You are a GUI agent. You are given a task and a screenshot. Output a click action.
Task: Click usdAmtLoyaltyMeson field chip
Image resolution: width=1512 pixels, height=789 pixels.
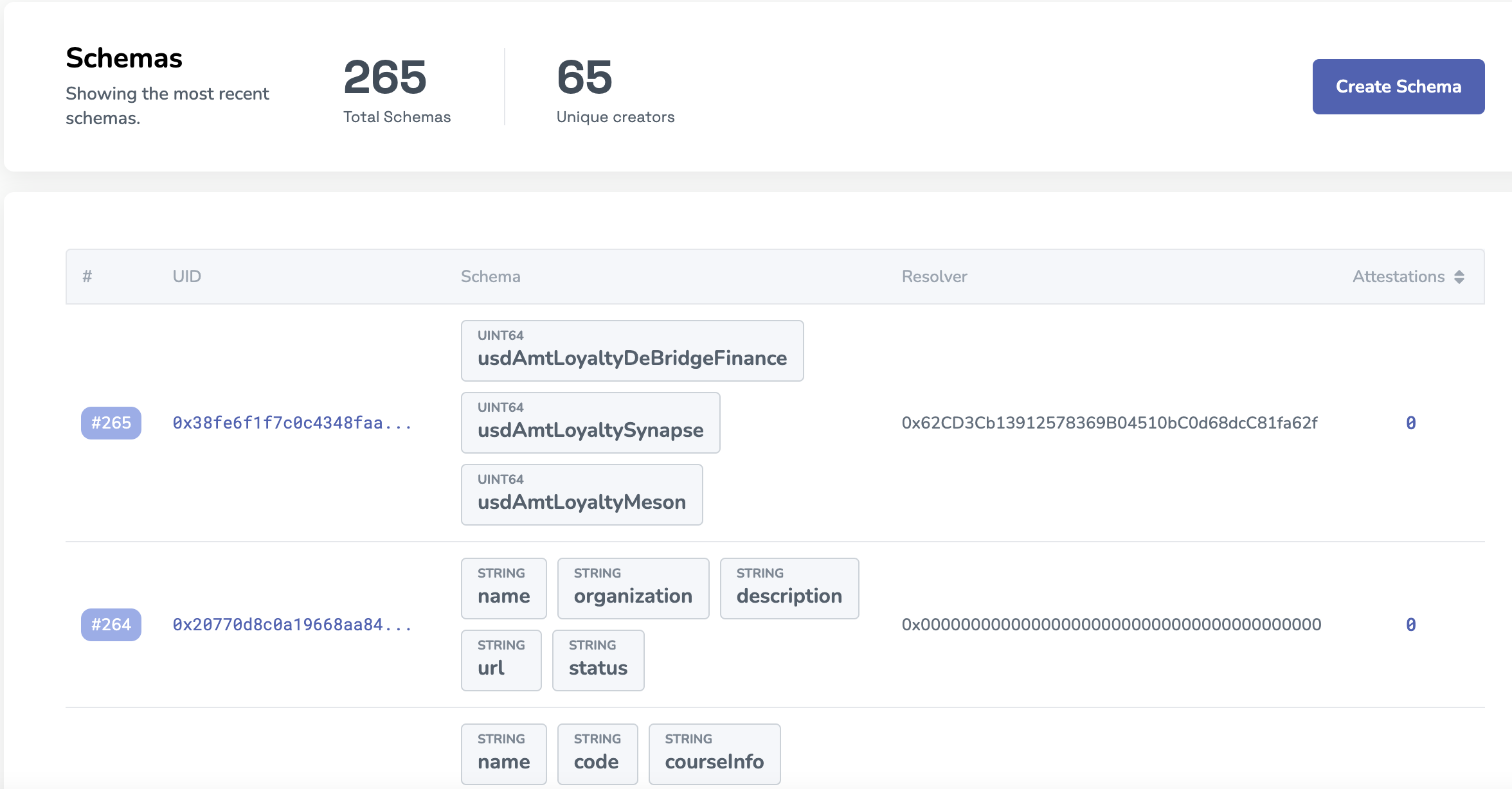pos(581,495)
